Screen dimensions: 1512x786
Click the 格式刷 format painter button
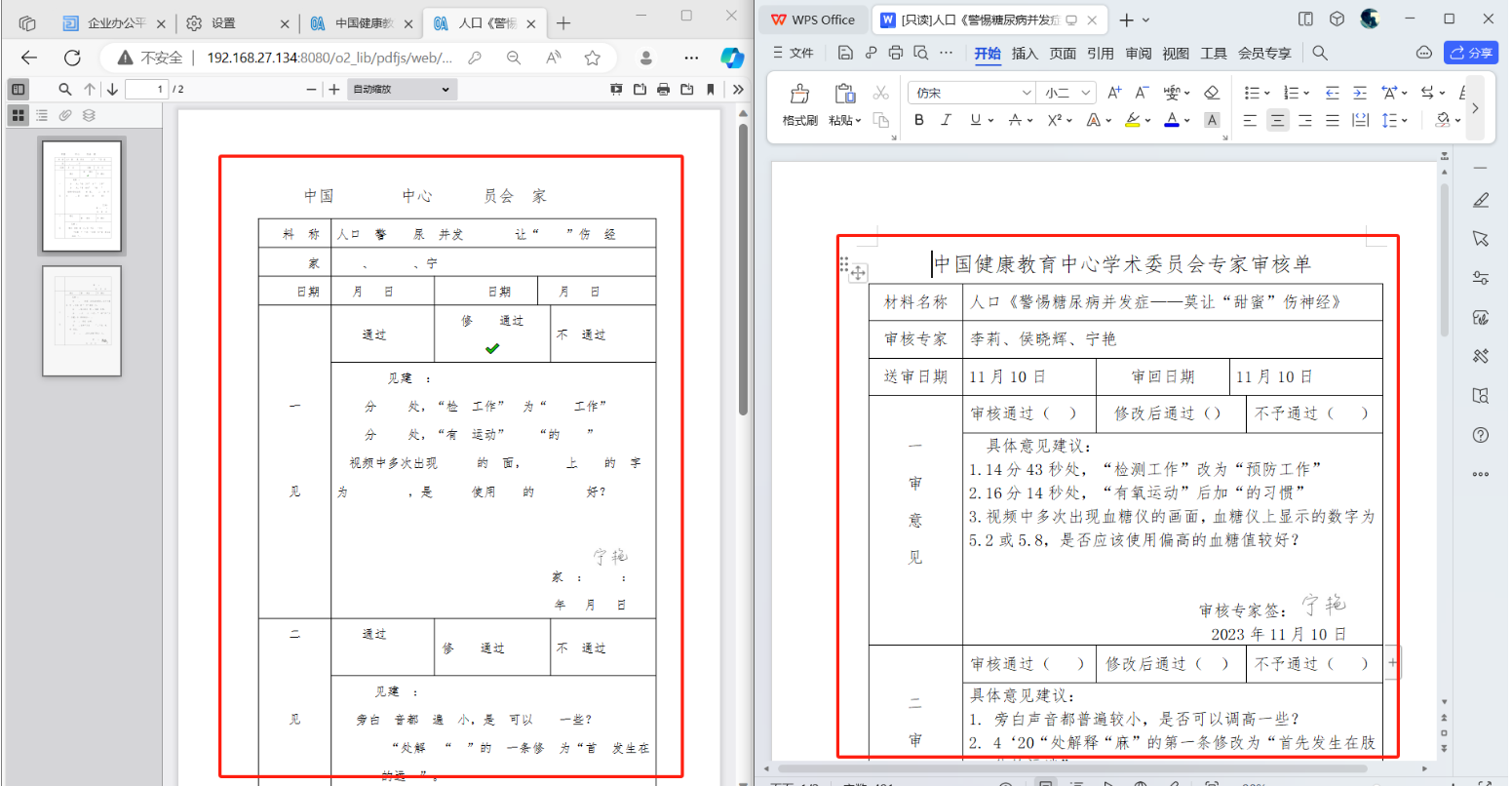(x=800, y=104)
